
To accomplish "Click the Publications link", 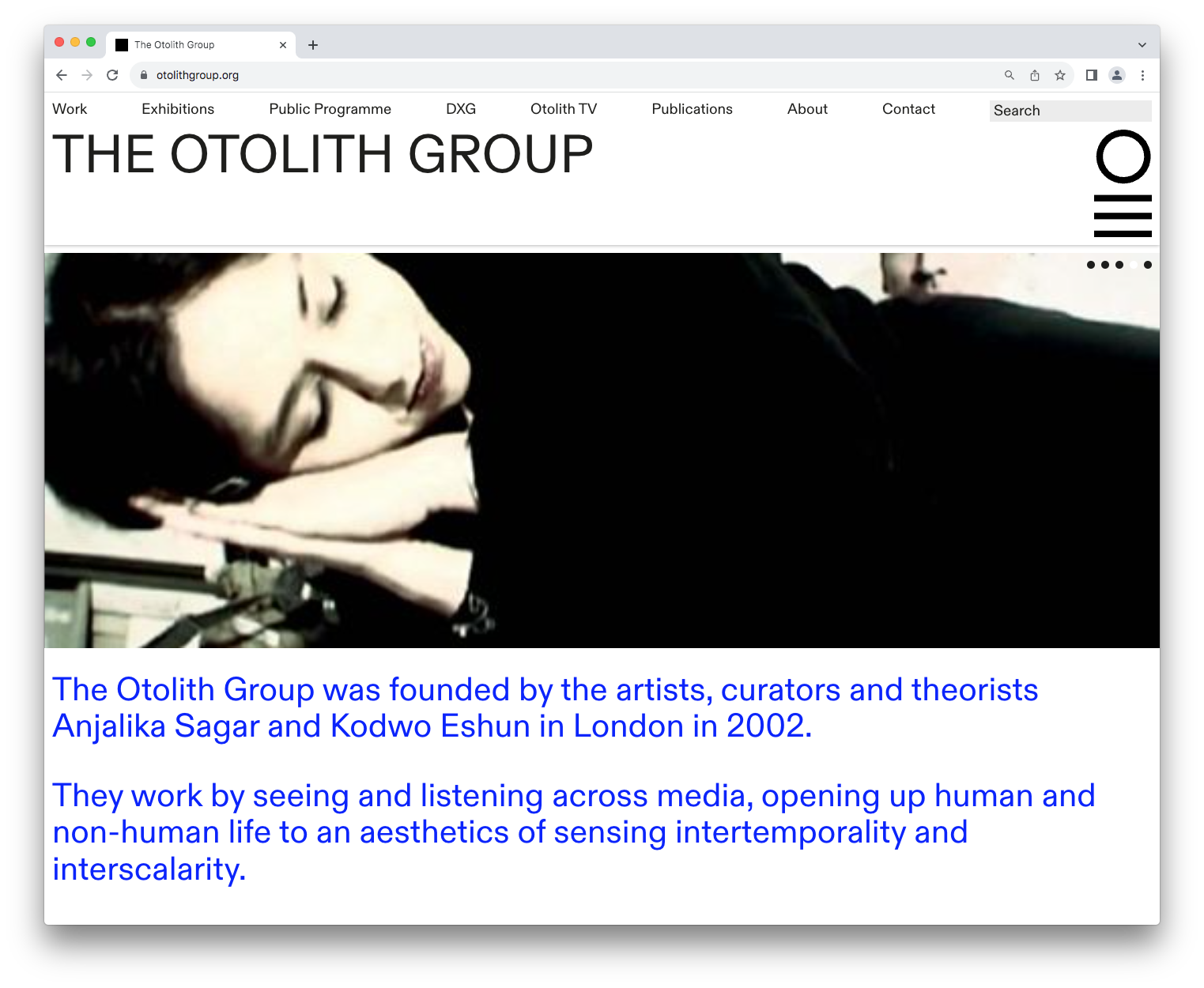I will (x=692, y=109).
